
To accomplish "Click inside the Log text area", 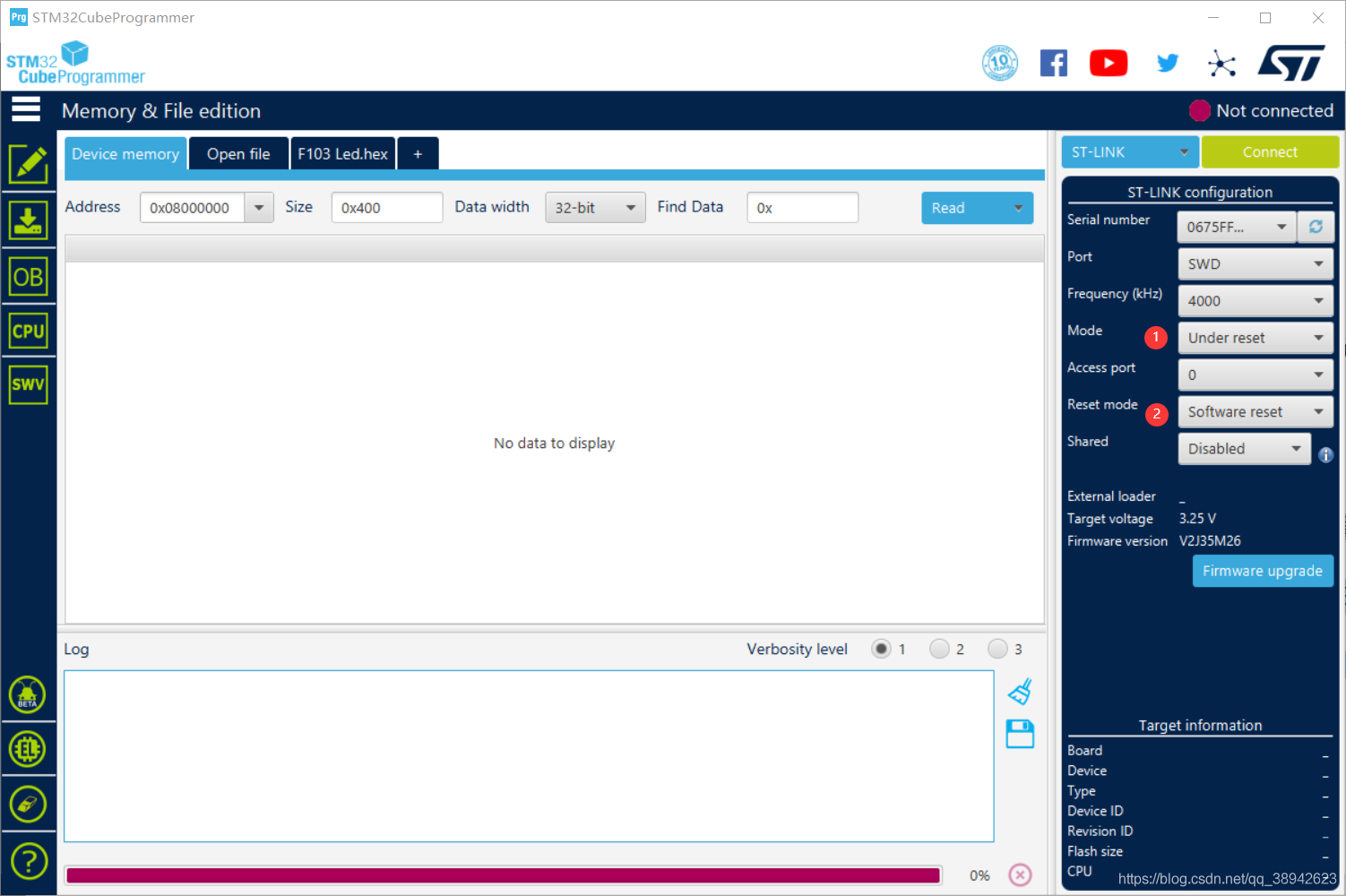I will (529, 756).
